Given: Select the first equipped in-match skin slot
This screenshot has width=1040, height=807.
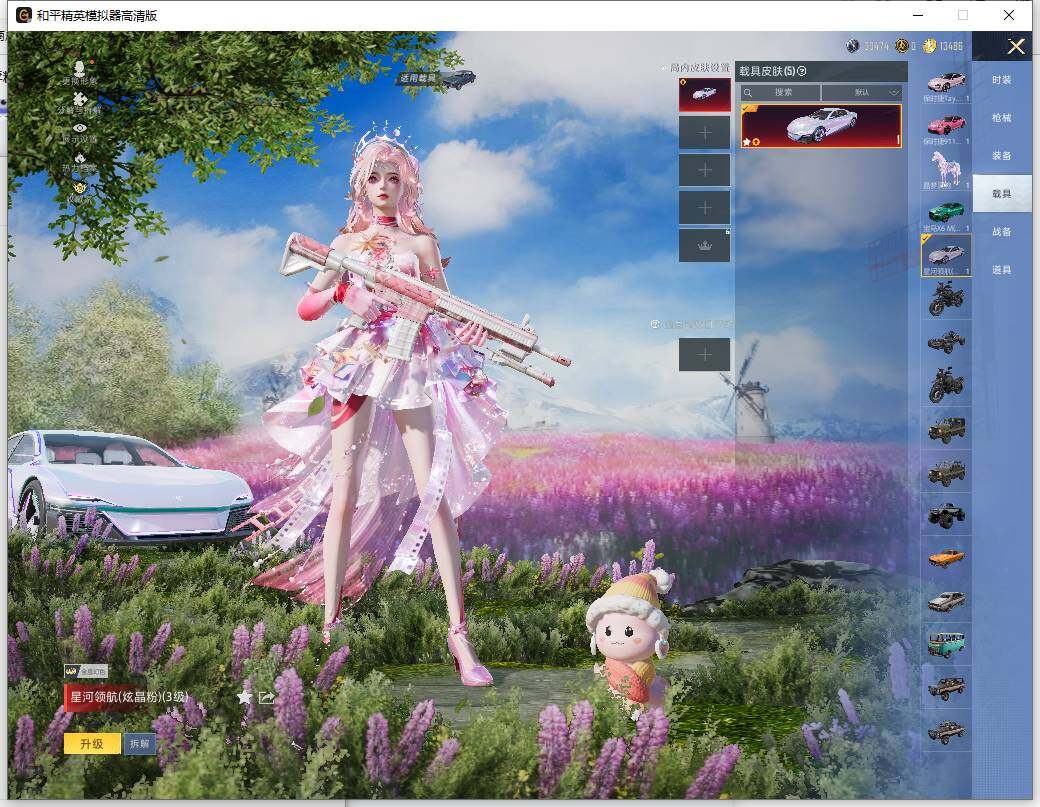Looking at the screenshot, I should click(704, 94).
